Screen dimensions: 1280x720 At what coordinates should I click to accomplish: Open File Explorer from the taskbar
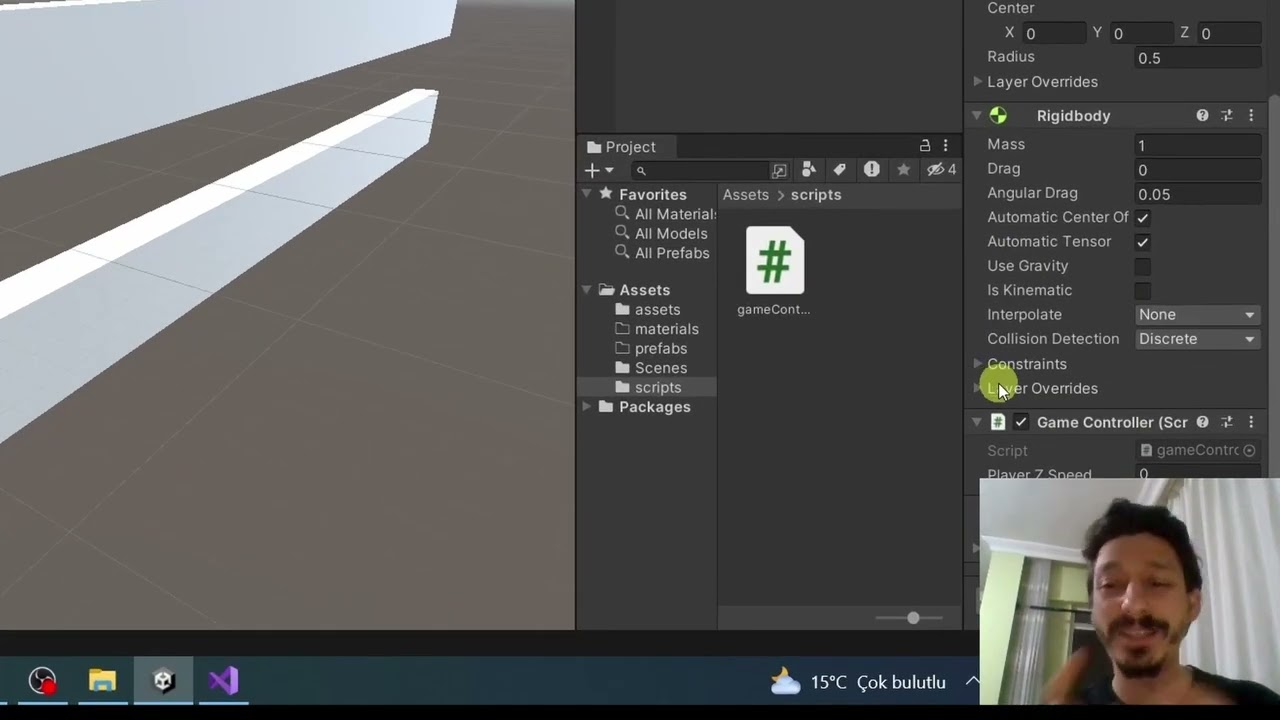(102, 682)
